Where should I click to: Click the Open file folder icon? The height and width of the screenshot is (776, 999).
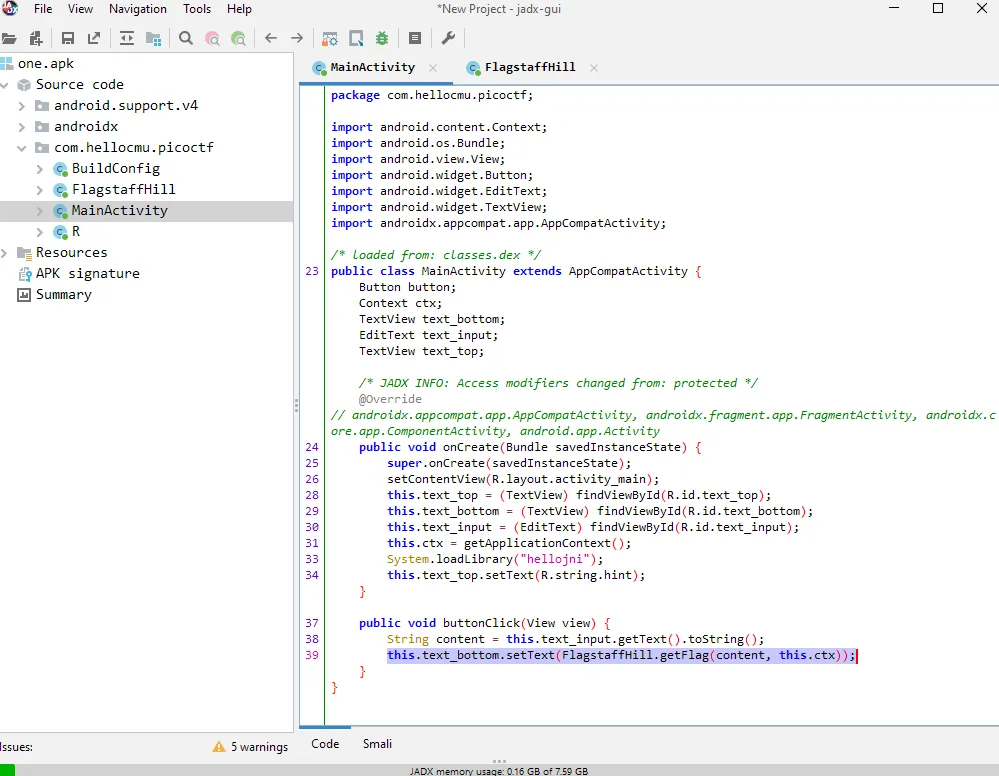[x=8, y=38]
